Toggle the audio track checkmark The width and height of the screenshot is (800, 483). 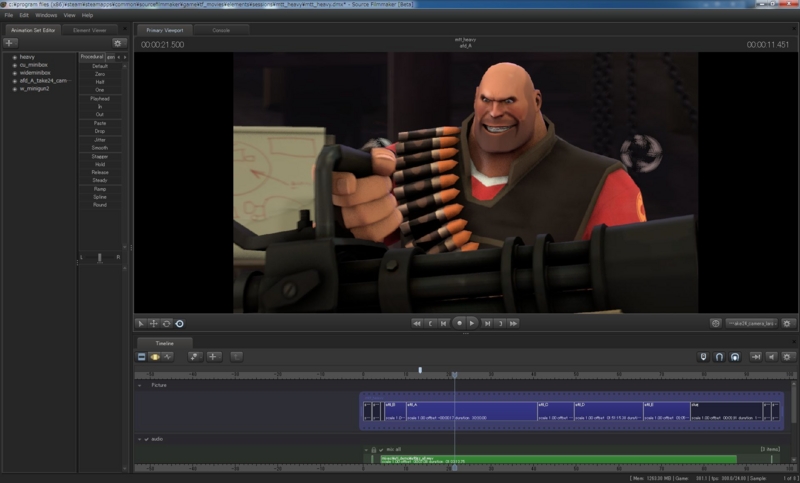pos(146,439)
